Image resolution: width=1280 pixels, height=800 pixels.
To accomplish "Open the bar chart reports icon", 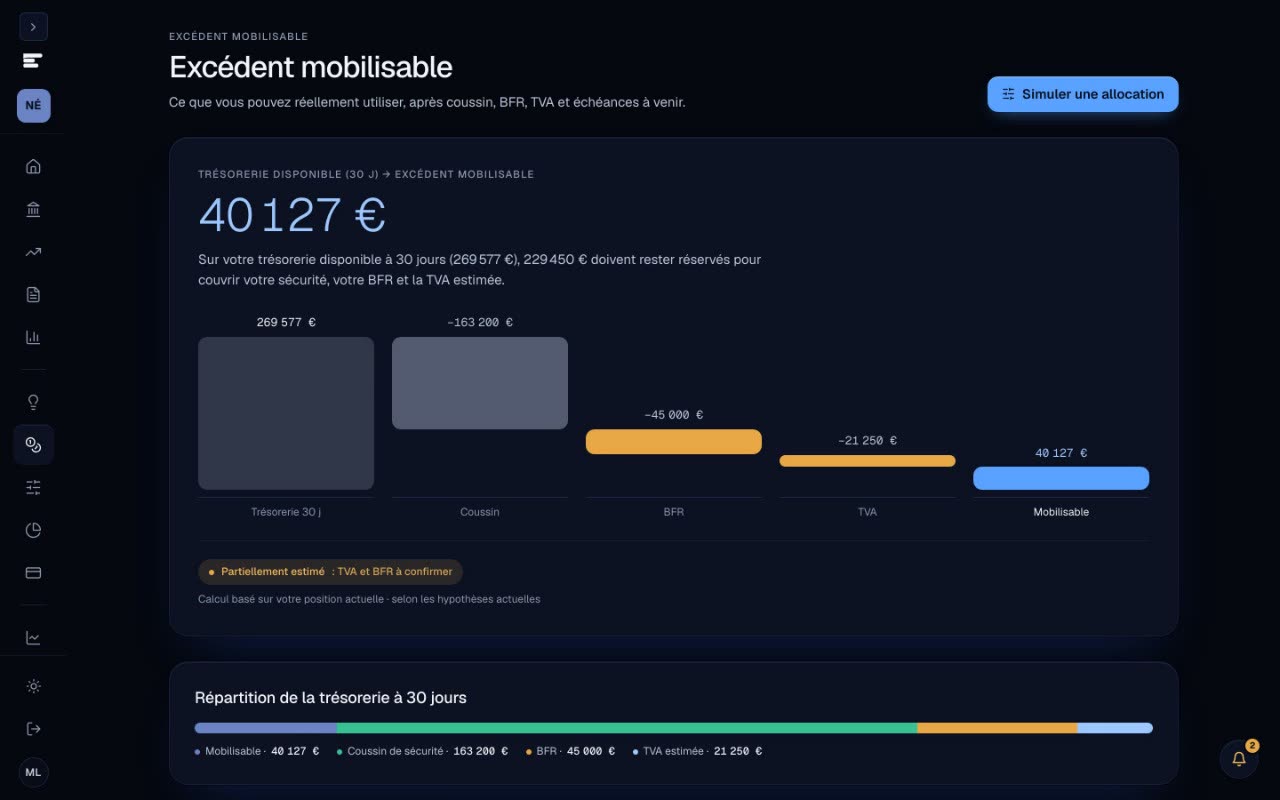I will tap(33, 337).
